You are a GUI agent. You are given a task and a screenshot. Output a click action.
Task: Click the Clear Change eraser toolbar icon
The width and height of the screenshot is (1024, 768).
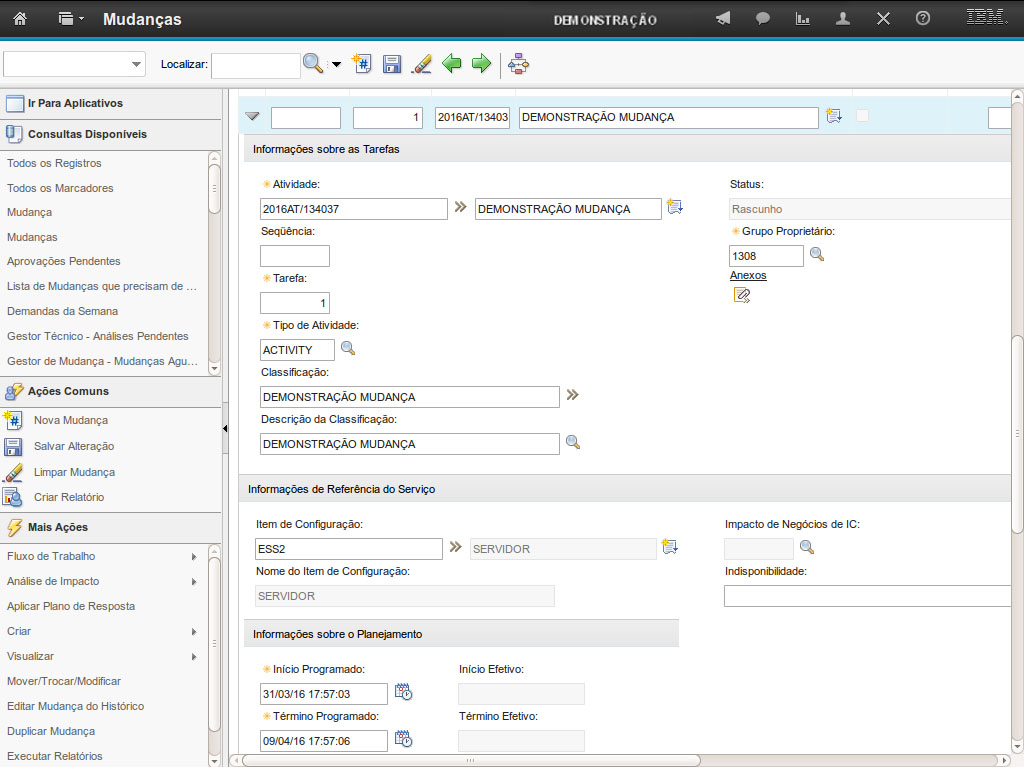[422, 64]
